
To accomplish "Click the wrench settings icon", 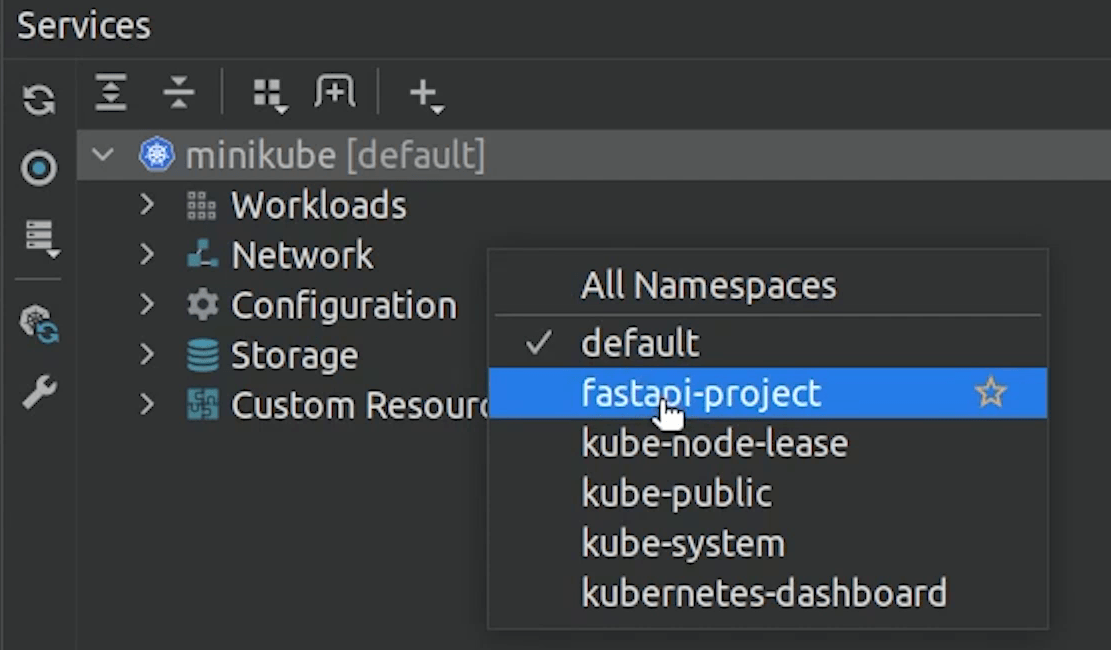I will (x=39, y=392).
